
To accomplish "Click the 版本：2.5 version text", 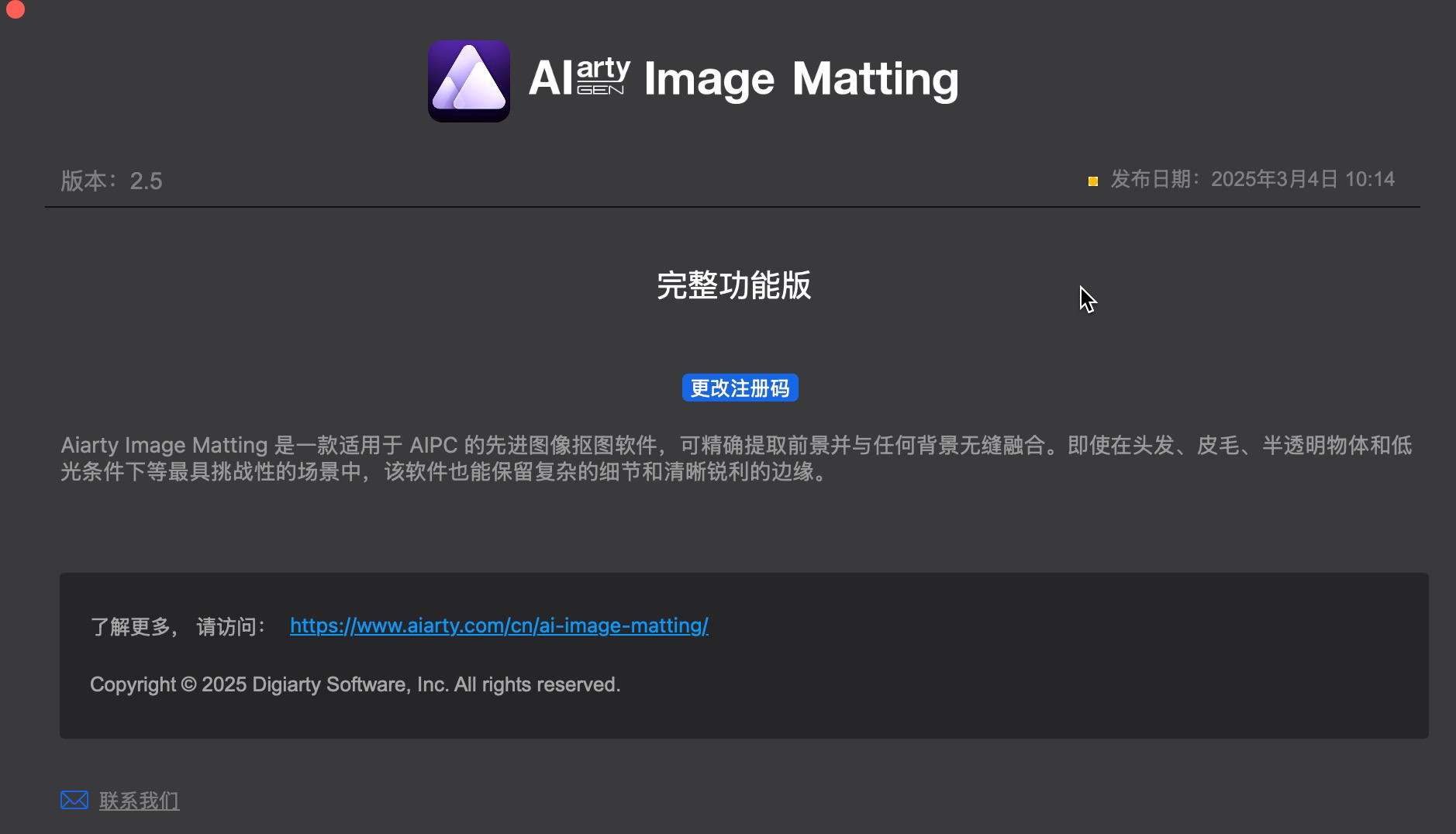I will [x=112, y=181].
